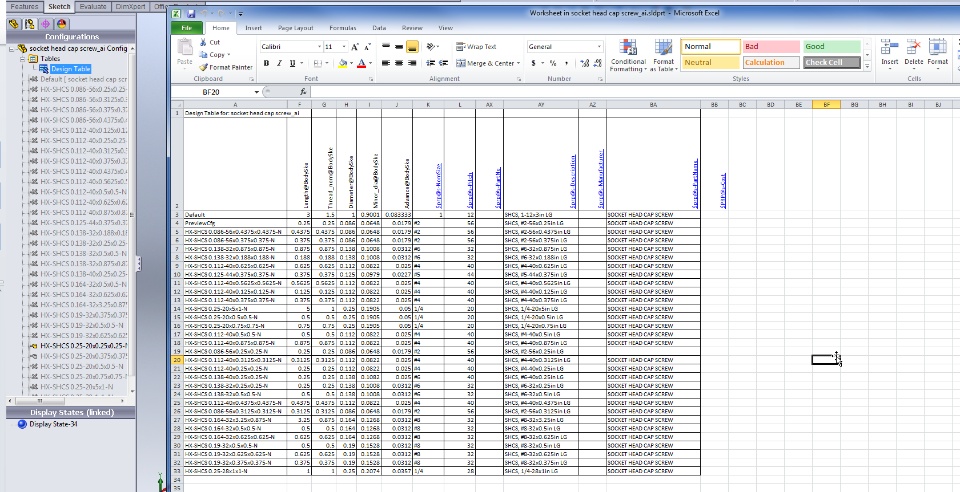The height and width of the screenshot is (492, 960).
Task: Toggle Align Text Right
Action: [412, 63]
